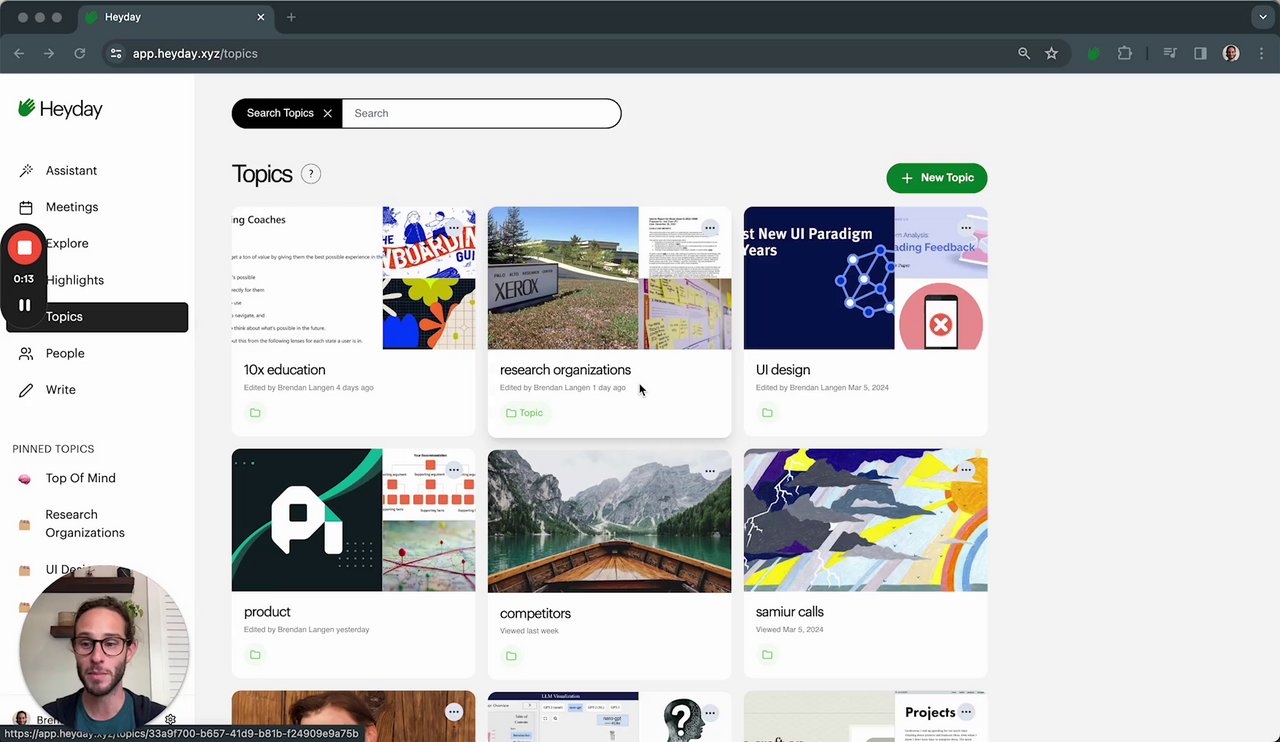Open the UI design topic title
The image size is (1280, 742).
pos(783,370)
